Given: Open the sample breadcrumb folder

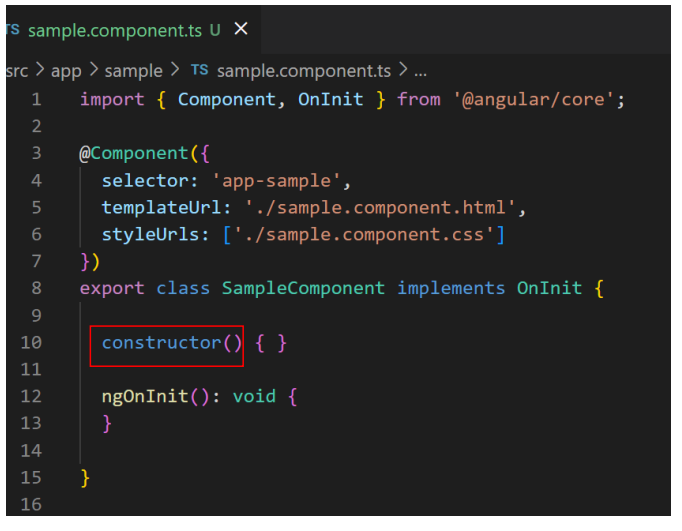Looking at the screenshot, I should [x=132, y=70].
